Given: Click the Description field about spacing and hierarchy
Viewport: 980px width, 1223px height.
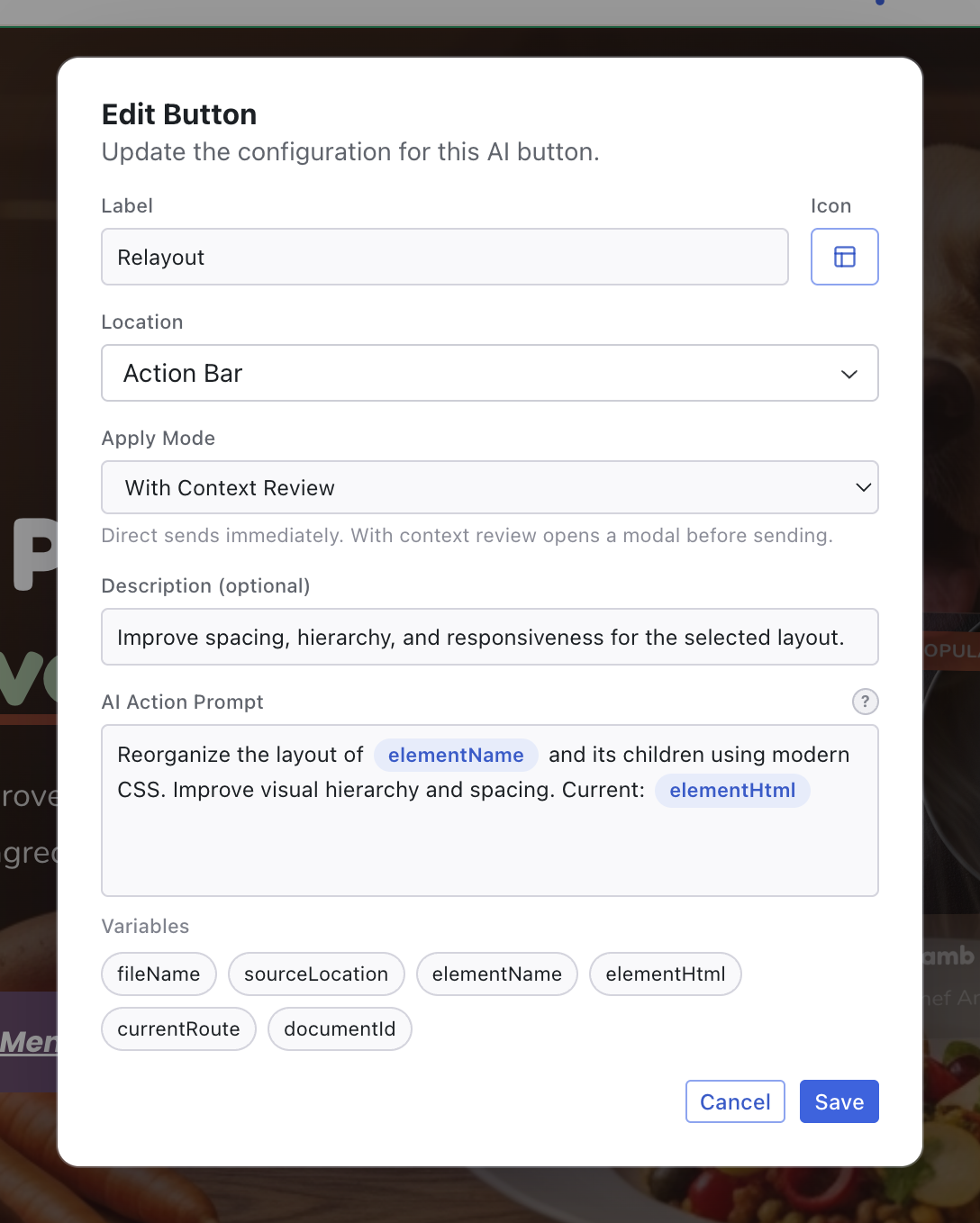Looking at the screenshot, I should click(x=489, y=637).
